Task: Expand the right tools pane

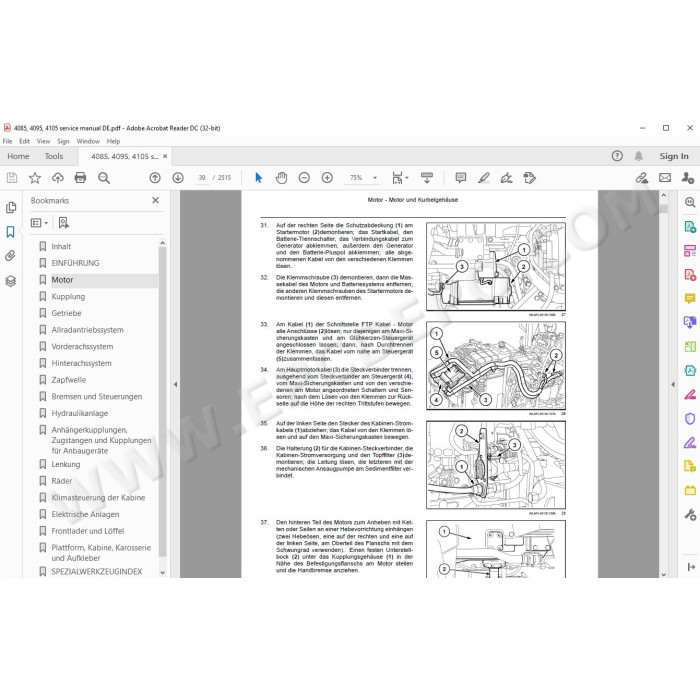Action: pos(691,567)
